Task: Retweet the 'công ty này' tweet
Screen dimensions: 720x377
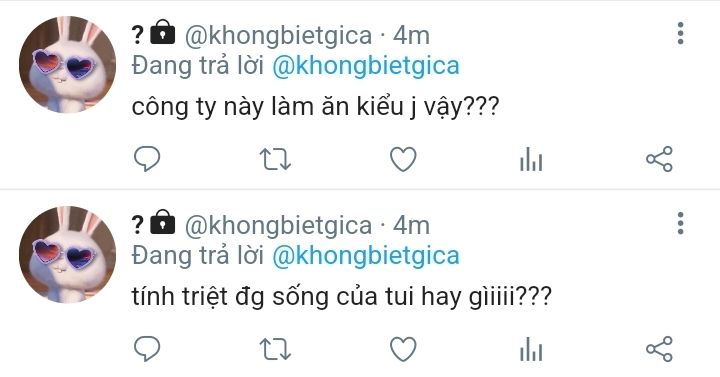Action: [275, 159]
